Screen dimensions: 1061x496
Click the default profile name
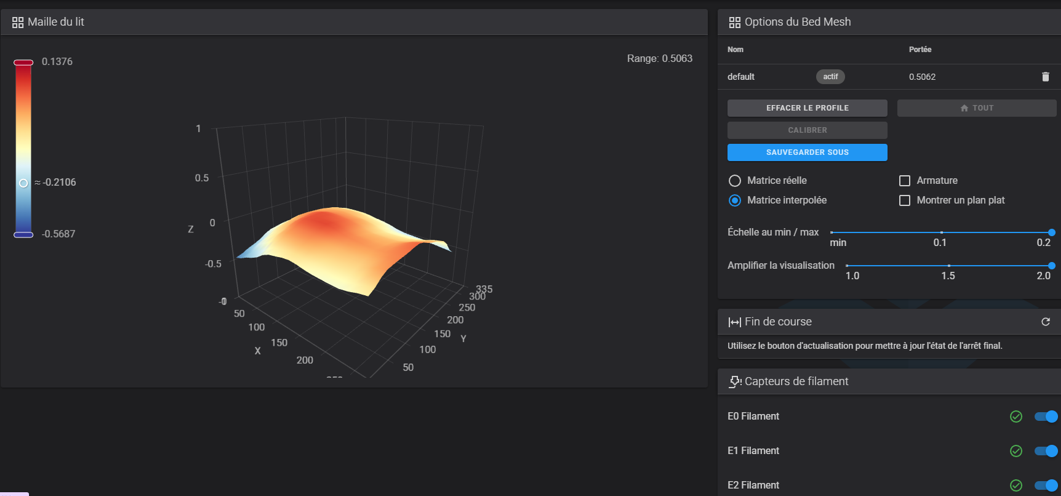pyautogui.click(x=741, y=77)
